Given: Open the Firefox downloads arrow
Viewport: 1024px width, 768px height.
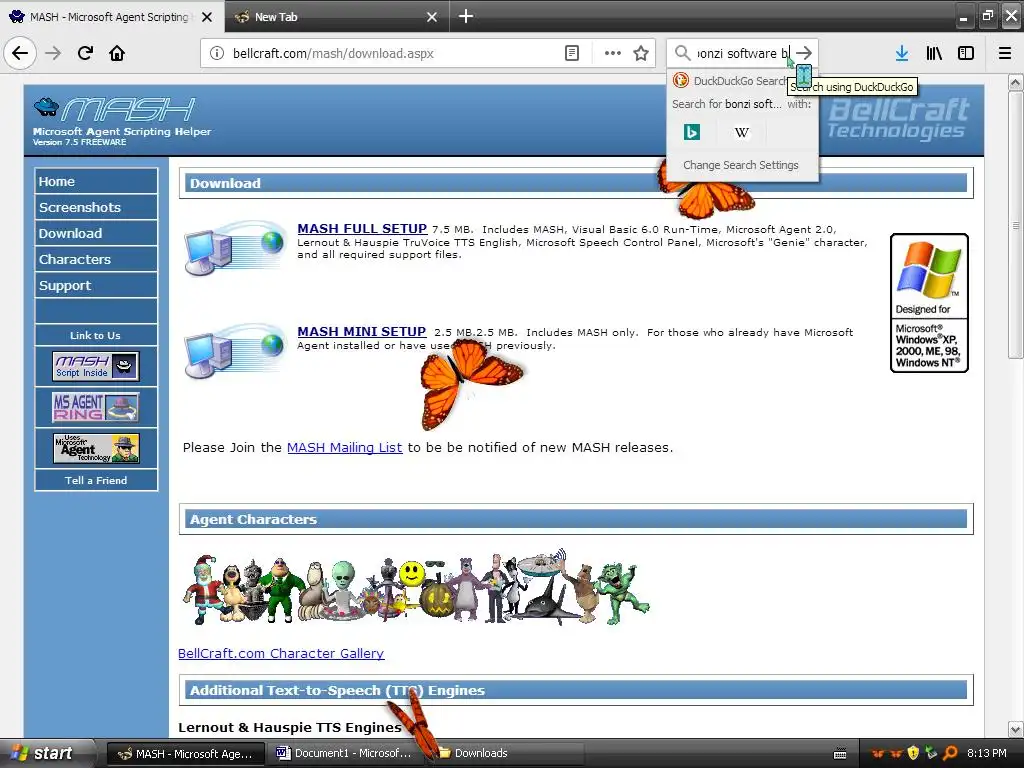Looking at the screenshot, I should coord(902,53).
